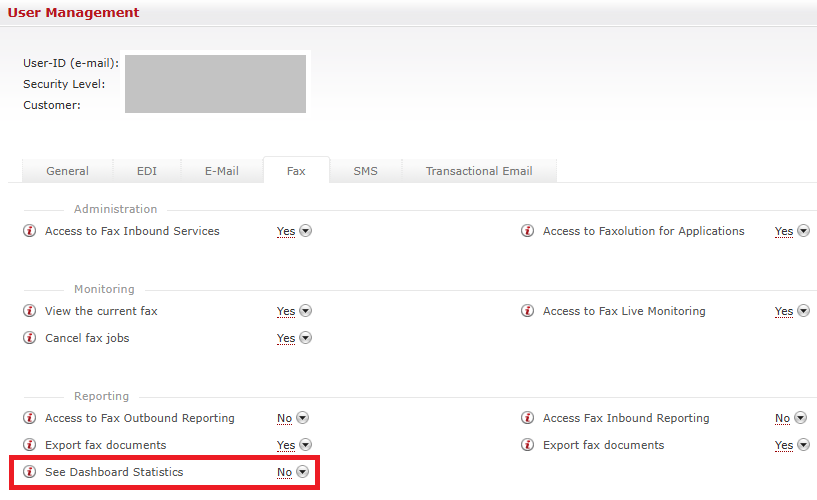
Task: Expand the Faxolution for Applications dropdown arrow
Action: [x=804, y=231]
